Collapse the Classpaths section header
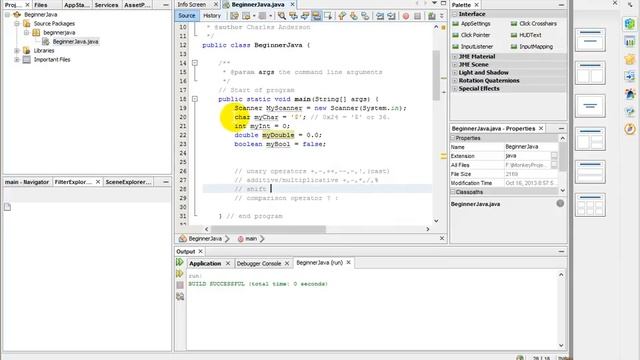Image resolution: width=640 pixels, height=360 pixels. pos(453,192)
